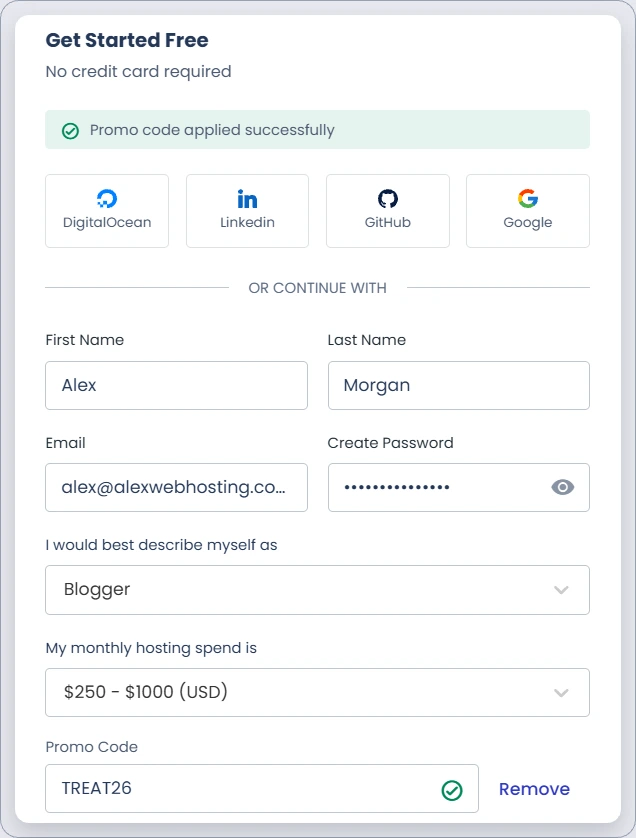Click into the Email input field
Screen dimensions: 636x838
176,487
